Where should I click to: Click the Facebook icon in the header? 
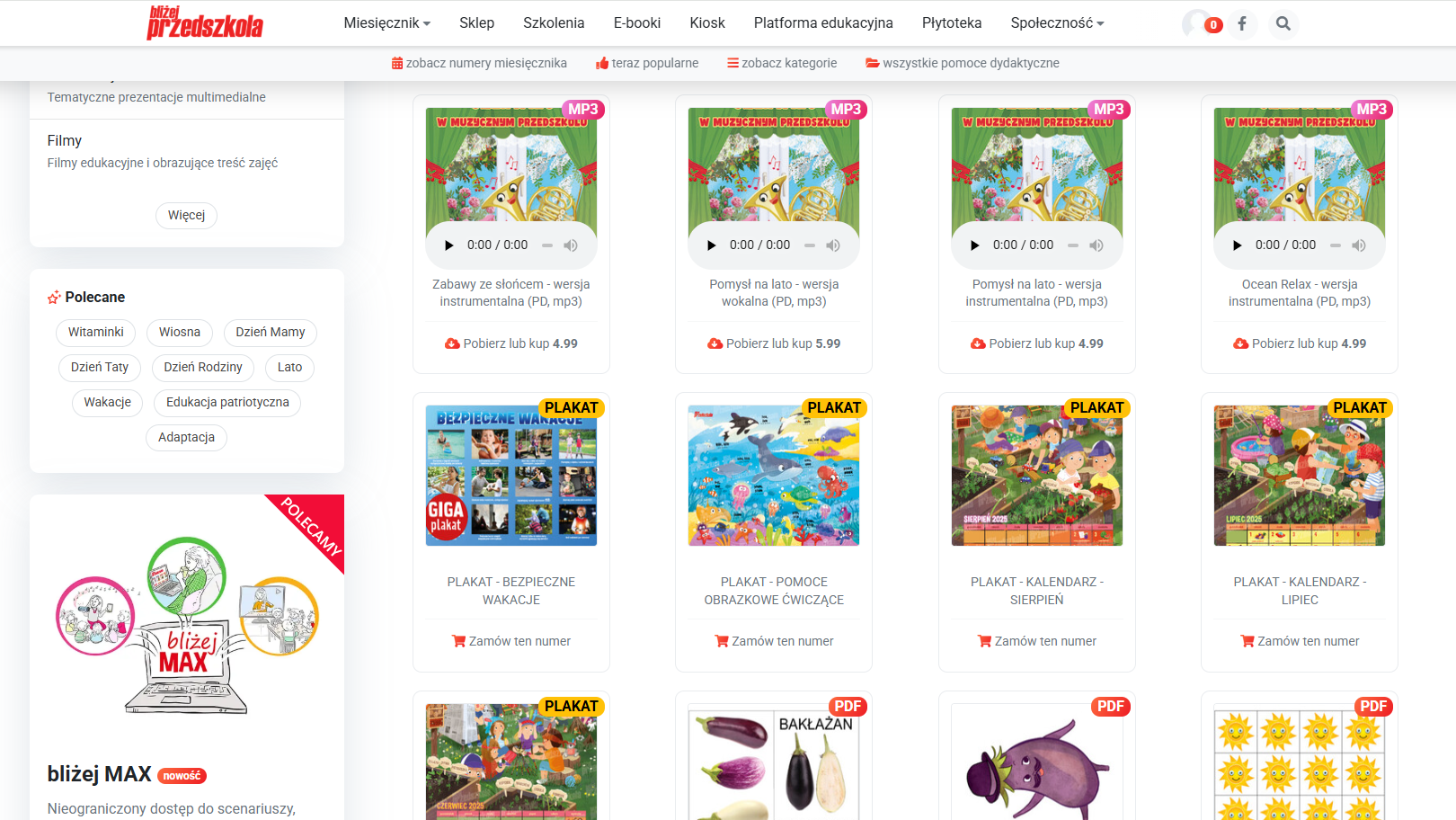[1242, 23]
